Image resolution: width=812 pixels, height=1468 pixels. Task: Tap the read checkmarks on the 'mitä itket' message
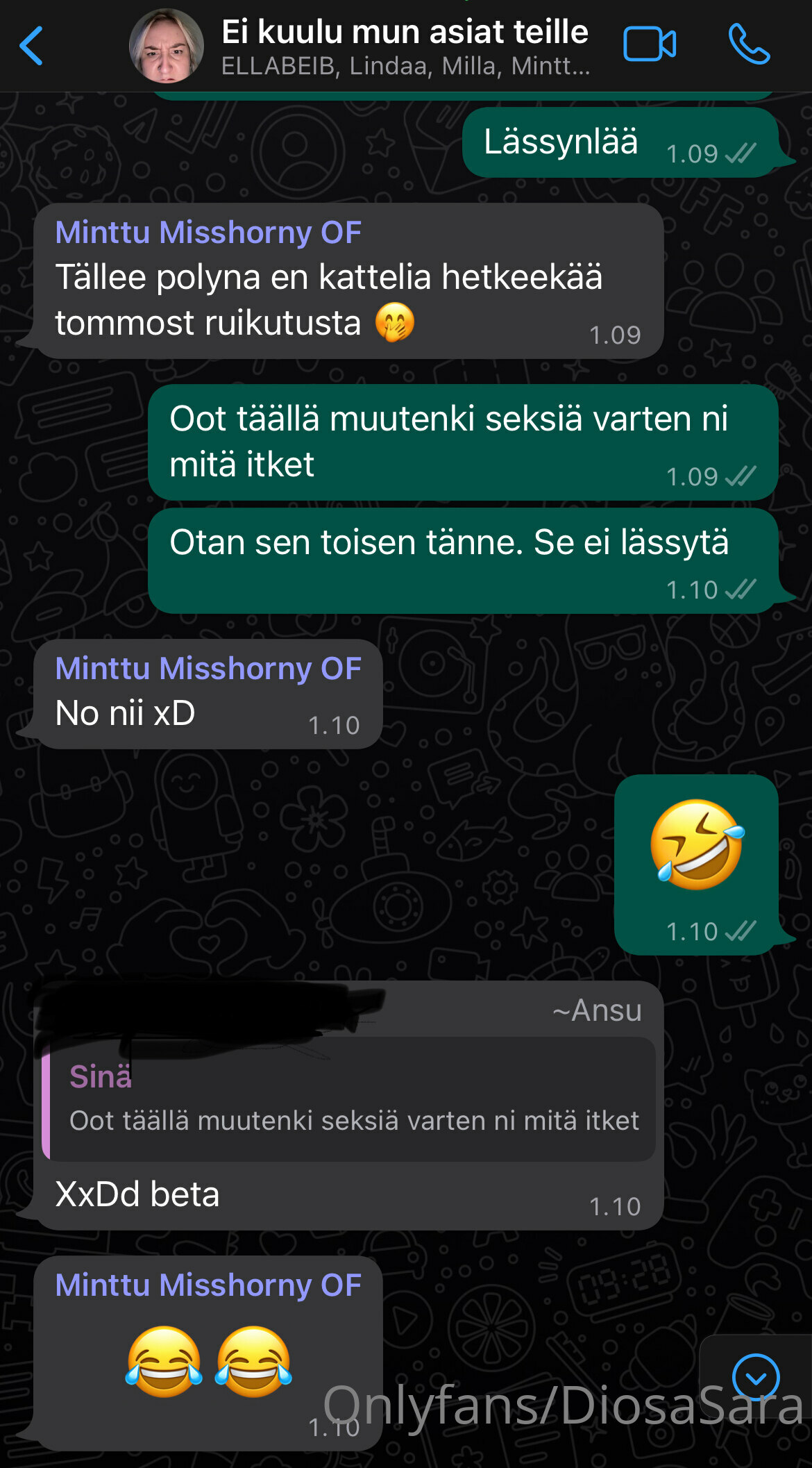click(741, 476)
